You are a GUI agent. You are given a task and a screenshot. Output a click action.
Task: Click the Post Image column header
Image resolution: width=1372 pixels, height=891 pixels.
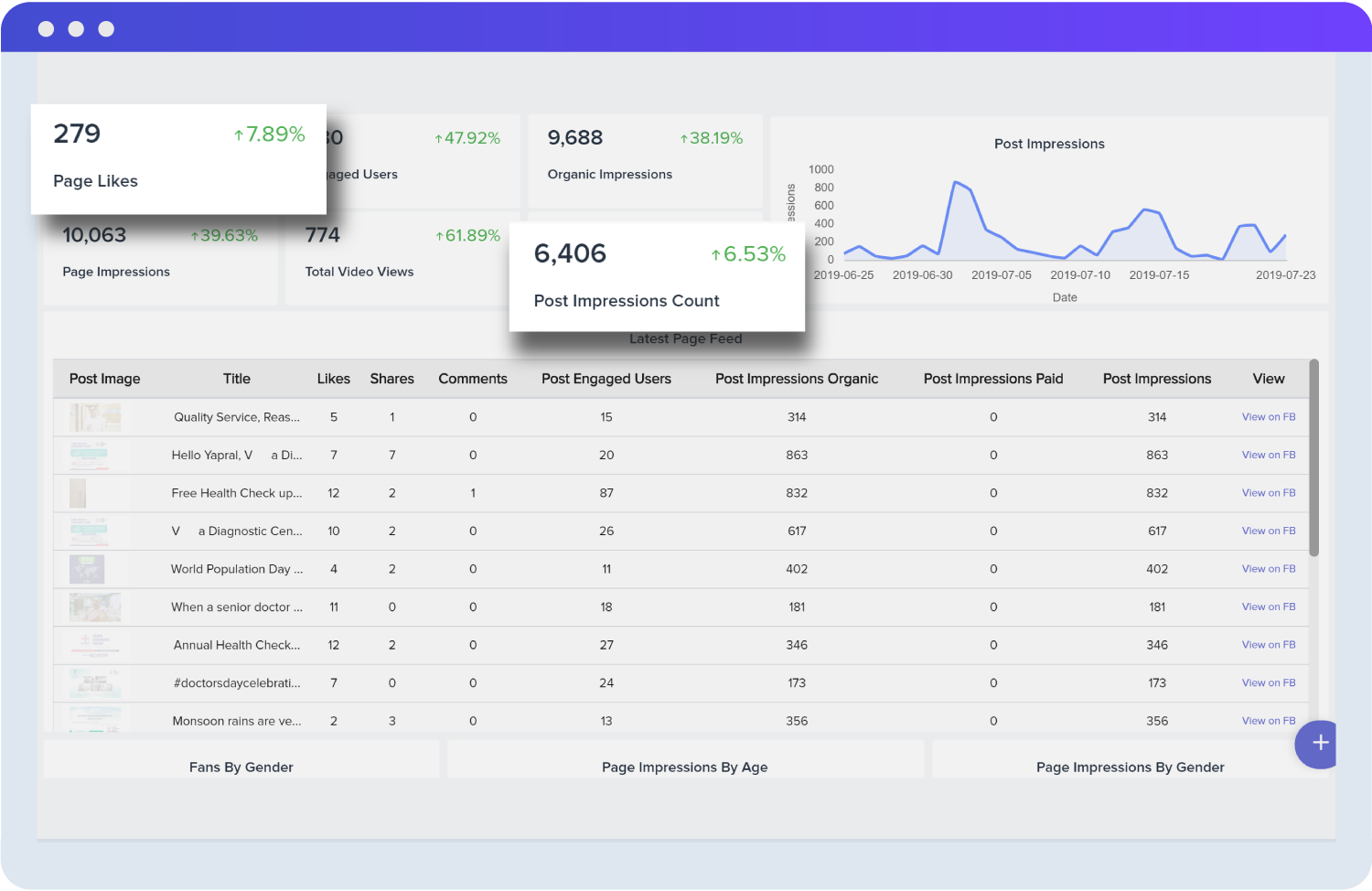105,379
